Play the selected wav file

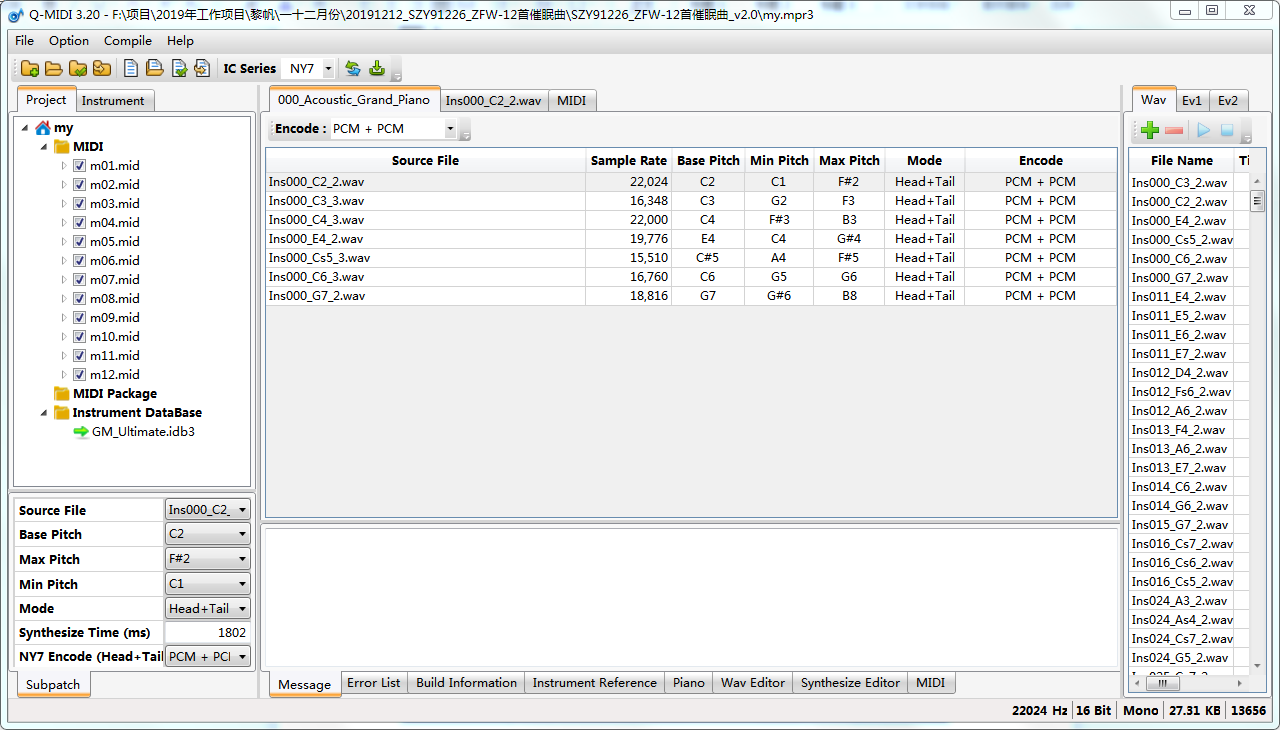pyautogui.click(x=1203, y=130)
